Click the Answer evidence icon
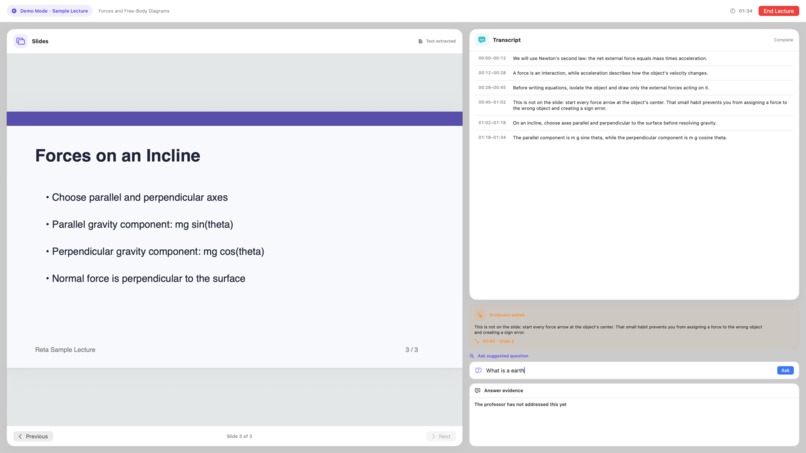The image size is (806, 453). point(478,391)
